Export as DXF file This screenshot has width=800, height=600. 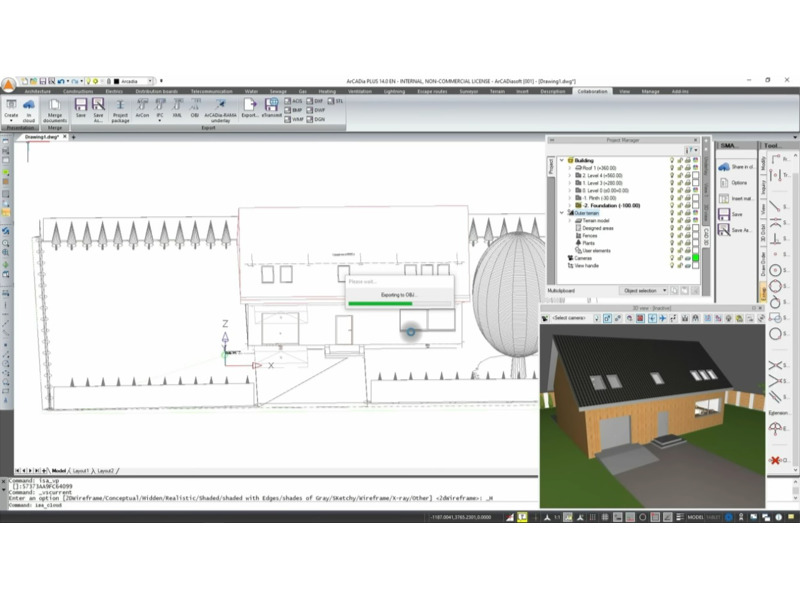(x=315, y=101)
